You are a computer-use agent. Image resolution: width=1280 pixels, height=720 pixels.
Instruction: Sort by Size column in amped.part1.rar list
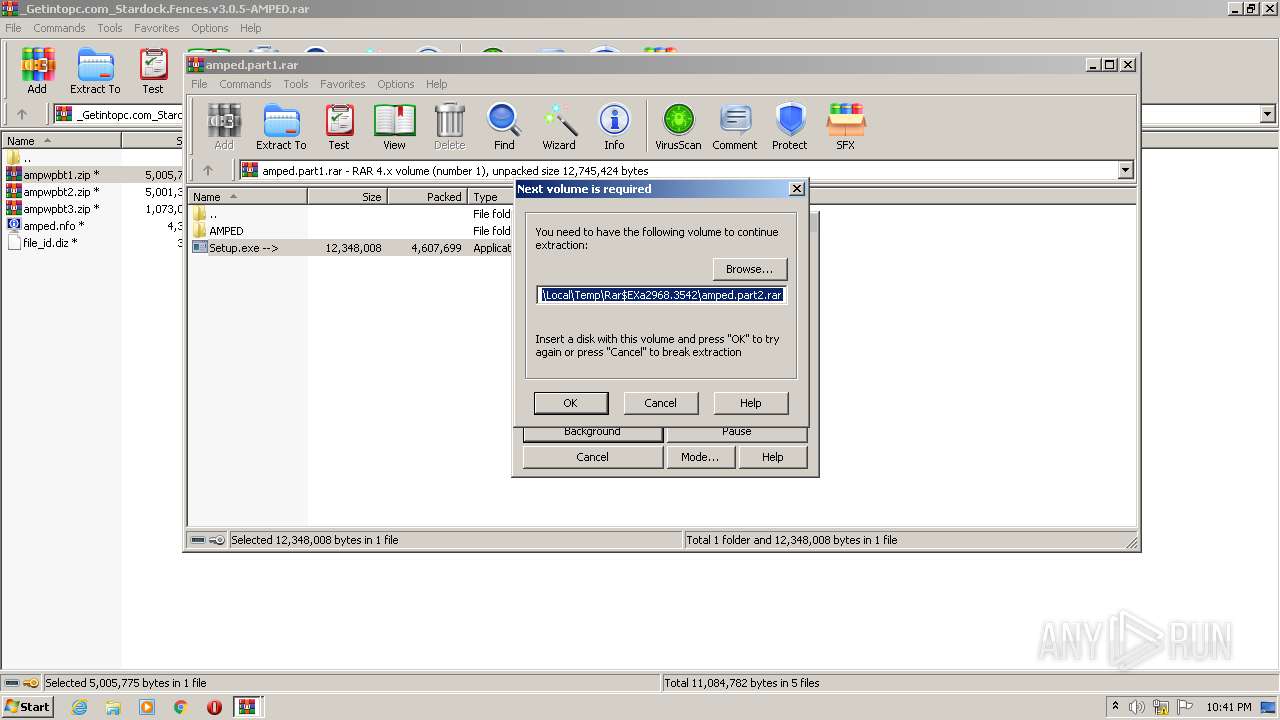click(347, 197)
